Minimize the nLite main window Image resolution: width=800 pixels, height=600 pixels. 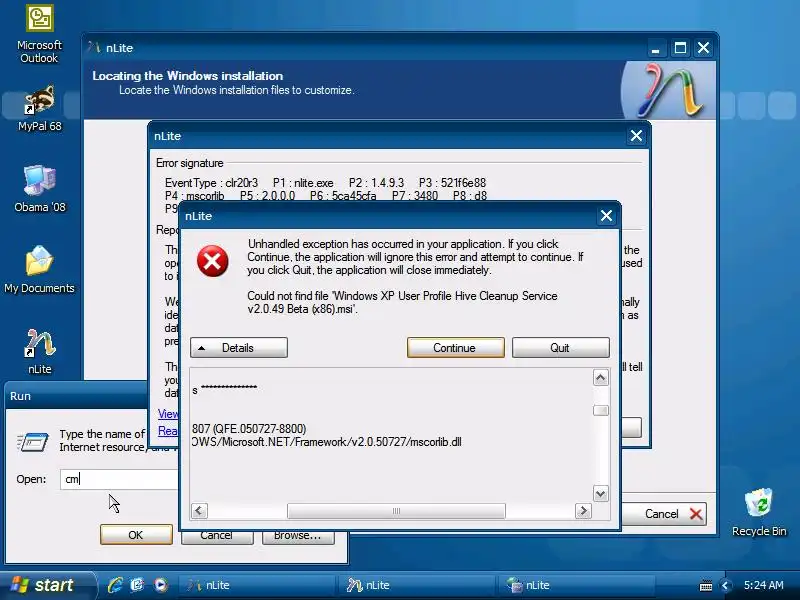pyautogui.click(x=656, y=48)
